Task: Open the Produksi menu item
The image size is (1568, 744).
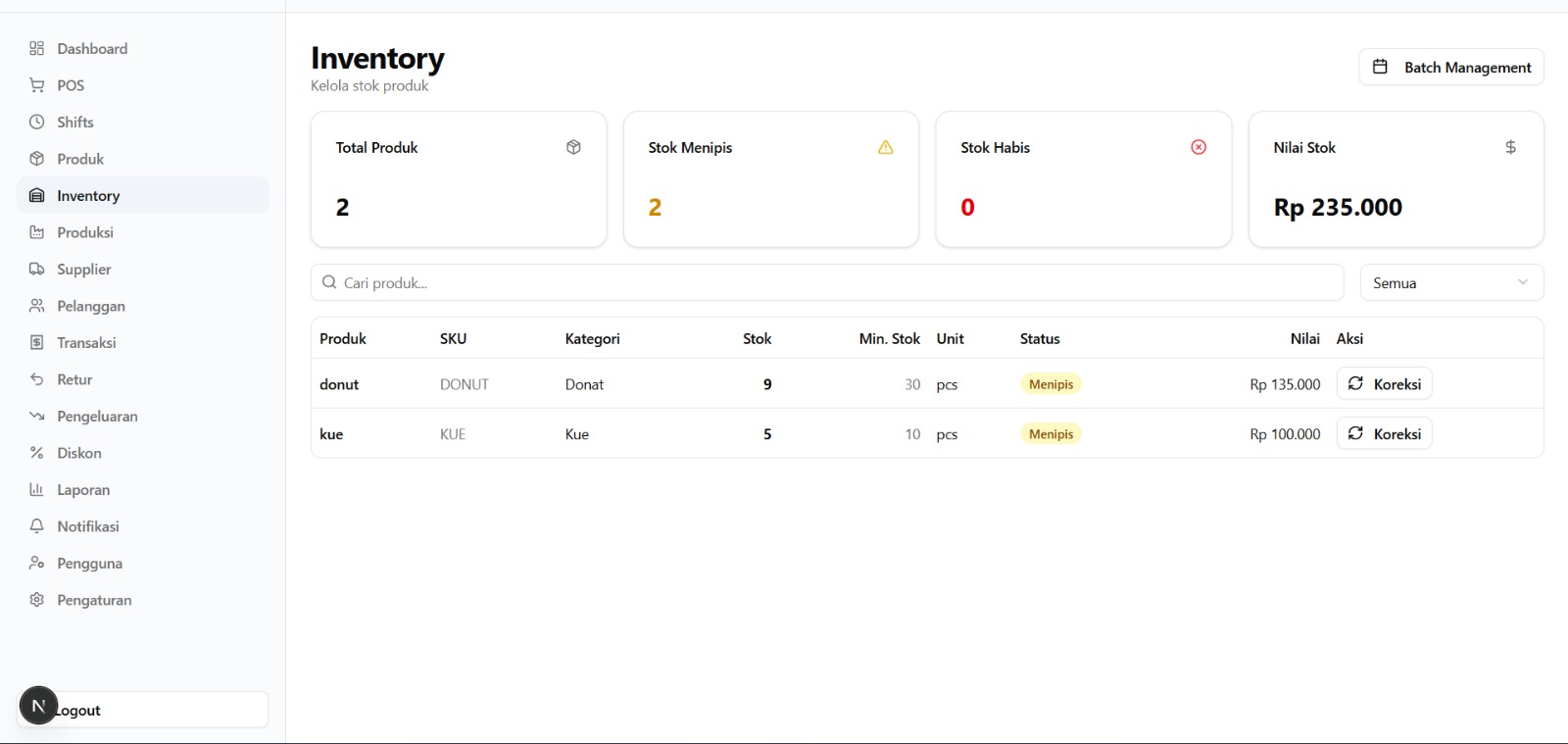Action: click(85, 232)
